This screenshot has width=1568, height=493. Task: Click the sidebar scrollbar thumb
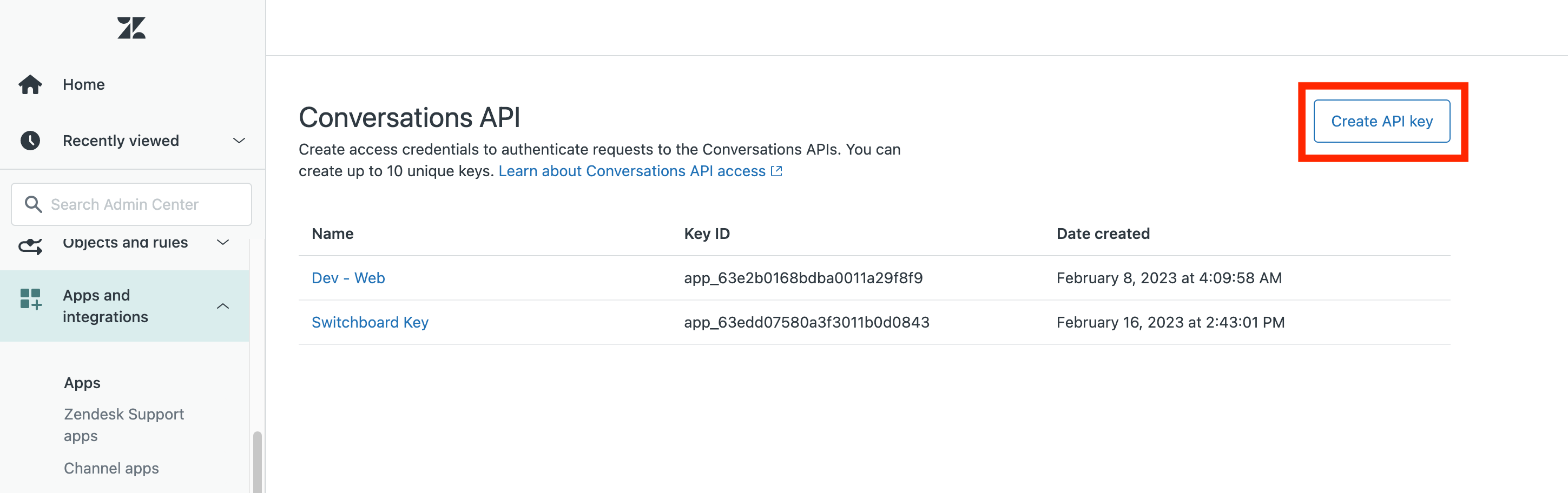258,462
